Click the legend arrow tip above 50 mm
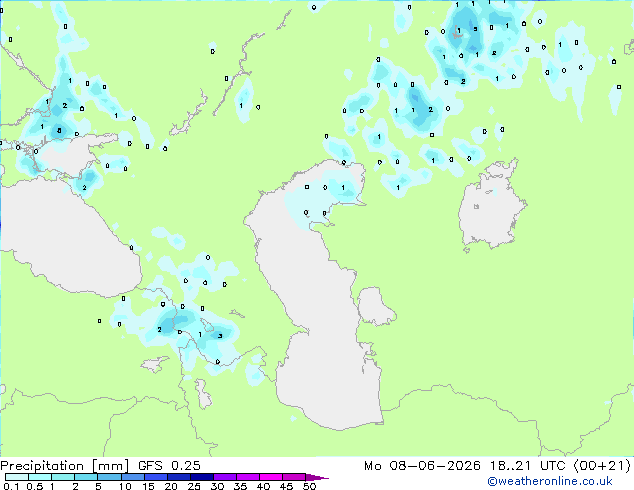This screenshot has height=490, width=634. pyautogui.click(x=317, y=477)
